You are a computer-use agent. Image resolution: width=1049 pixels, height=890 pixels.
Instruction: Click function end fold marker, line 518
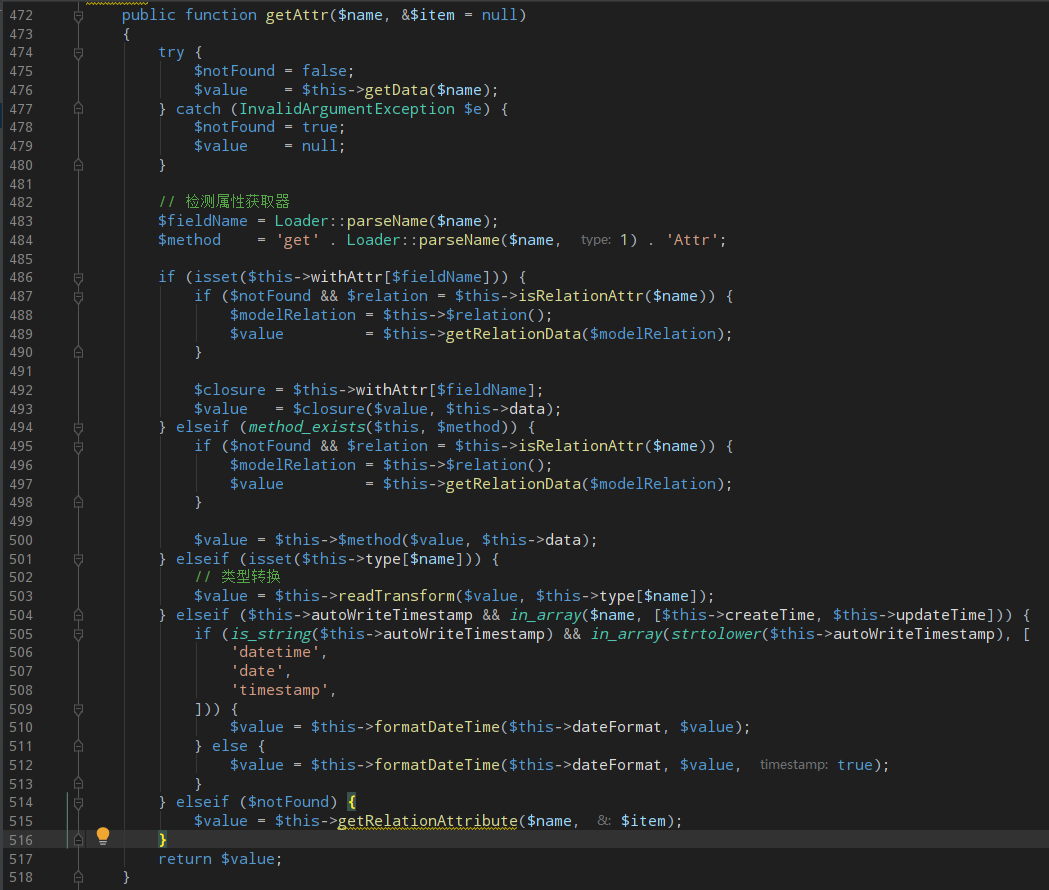pyautogui.click(x=78, y=877)
